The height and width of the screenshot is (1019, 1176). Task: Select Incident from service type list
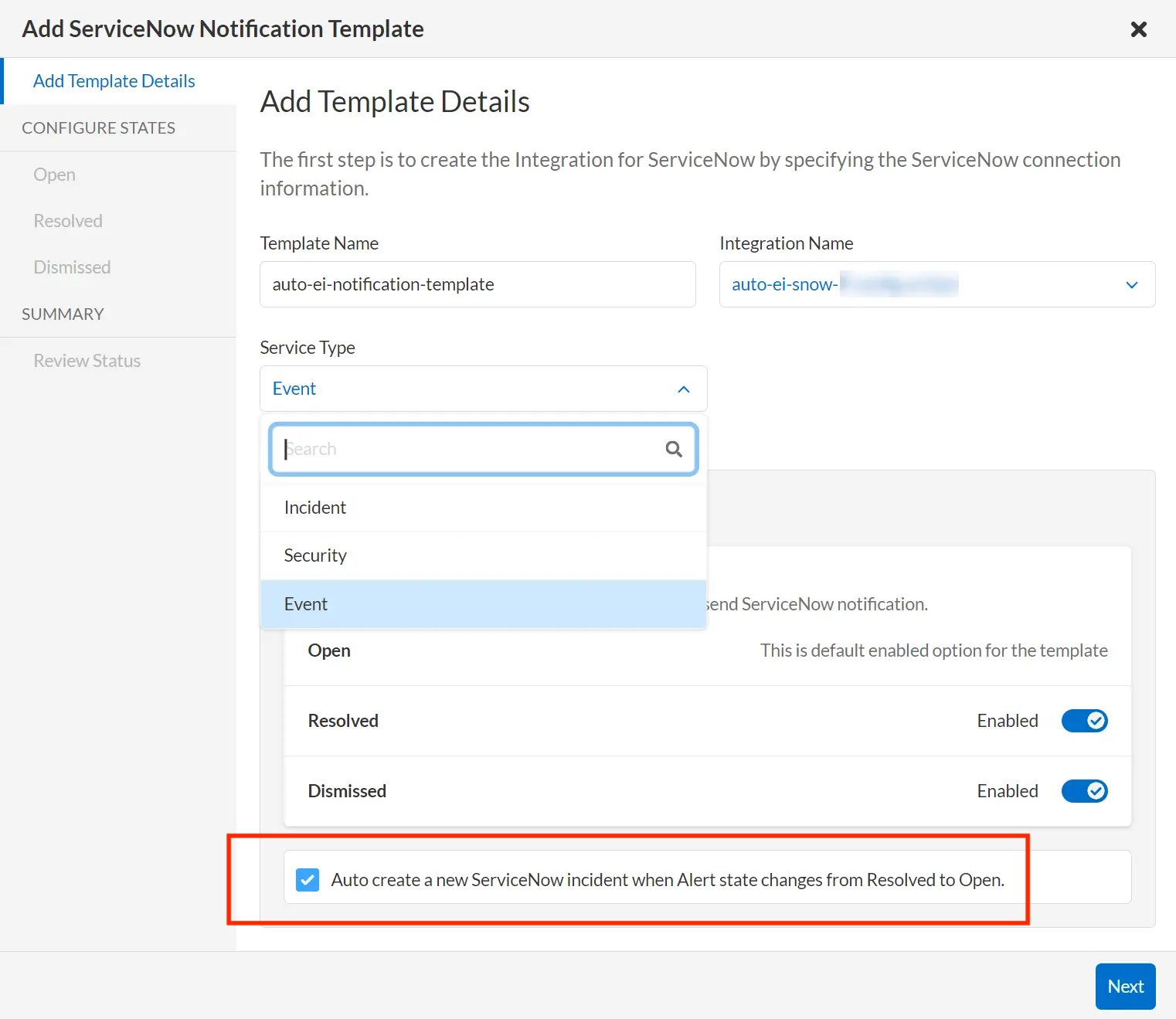pyautogui.click(x=315, y=508)
